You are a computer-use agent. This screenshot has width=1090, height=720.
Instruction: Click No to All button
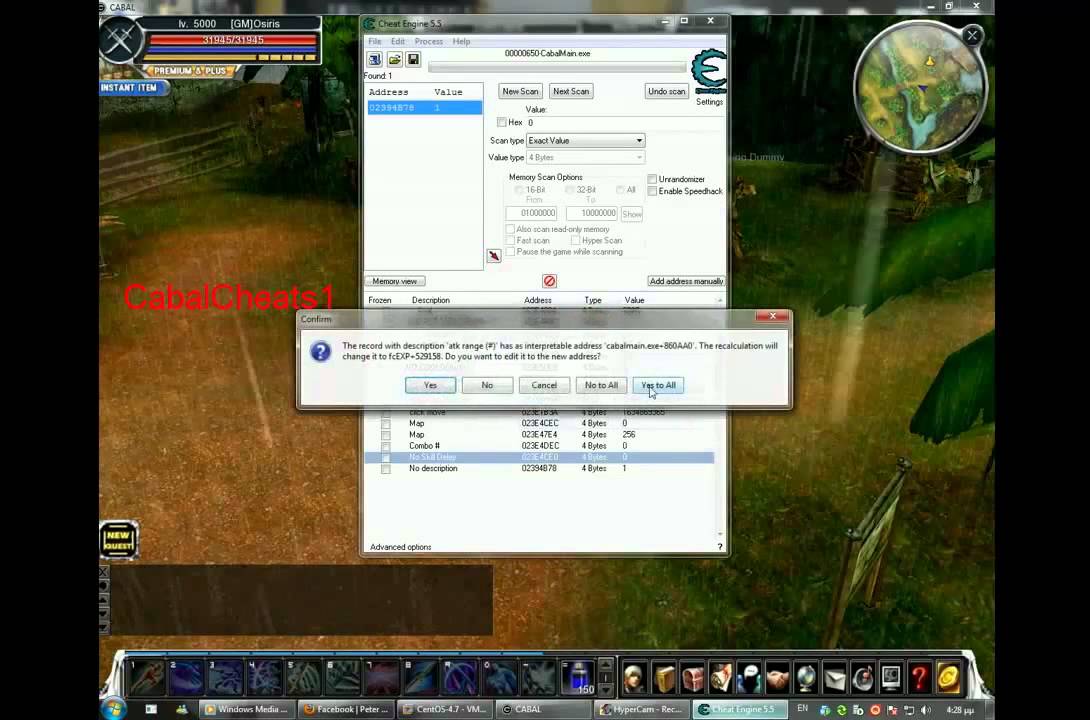click(x=601, y=385)
